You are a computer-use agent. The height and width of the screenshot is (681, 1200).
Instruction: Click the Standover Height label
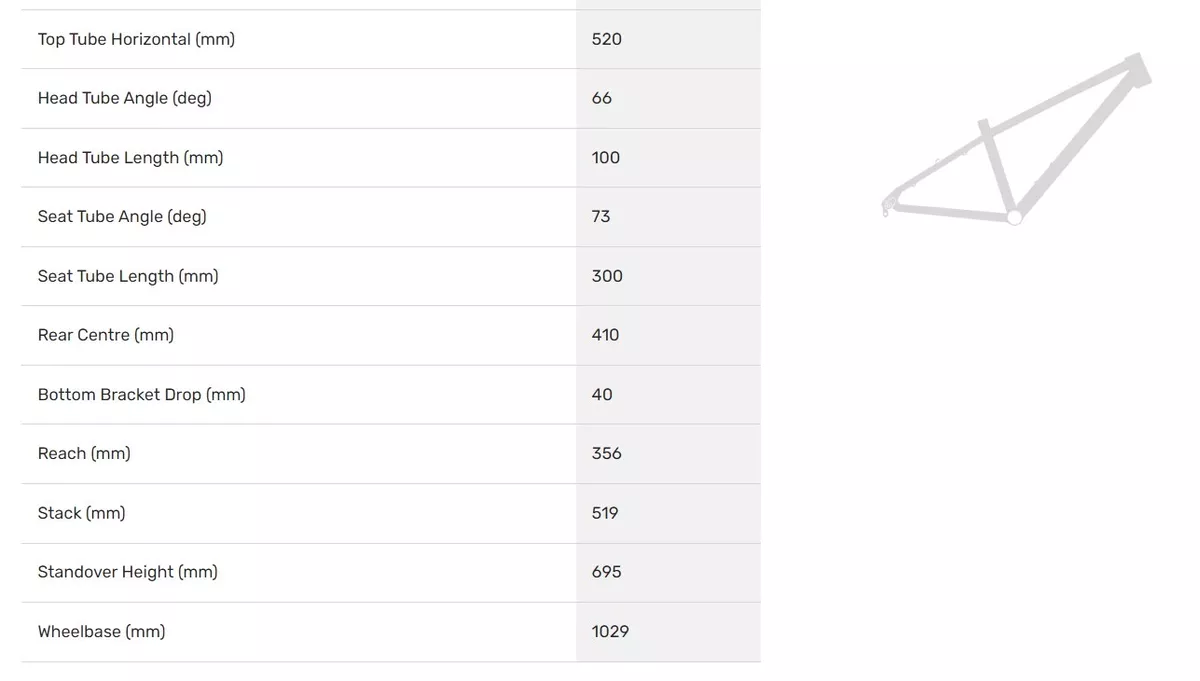pos(128,572)
